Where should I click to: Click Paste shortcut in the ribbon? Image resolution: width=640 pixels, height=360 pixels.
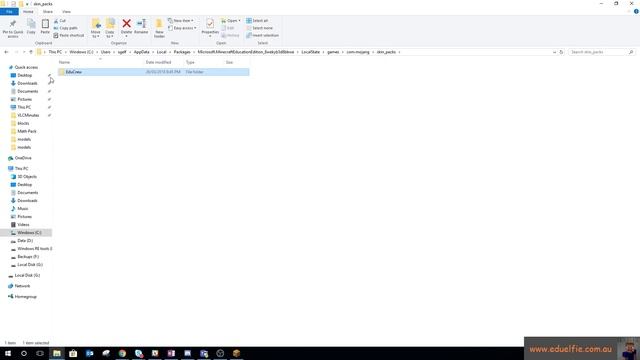[69, 36]
